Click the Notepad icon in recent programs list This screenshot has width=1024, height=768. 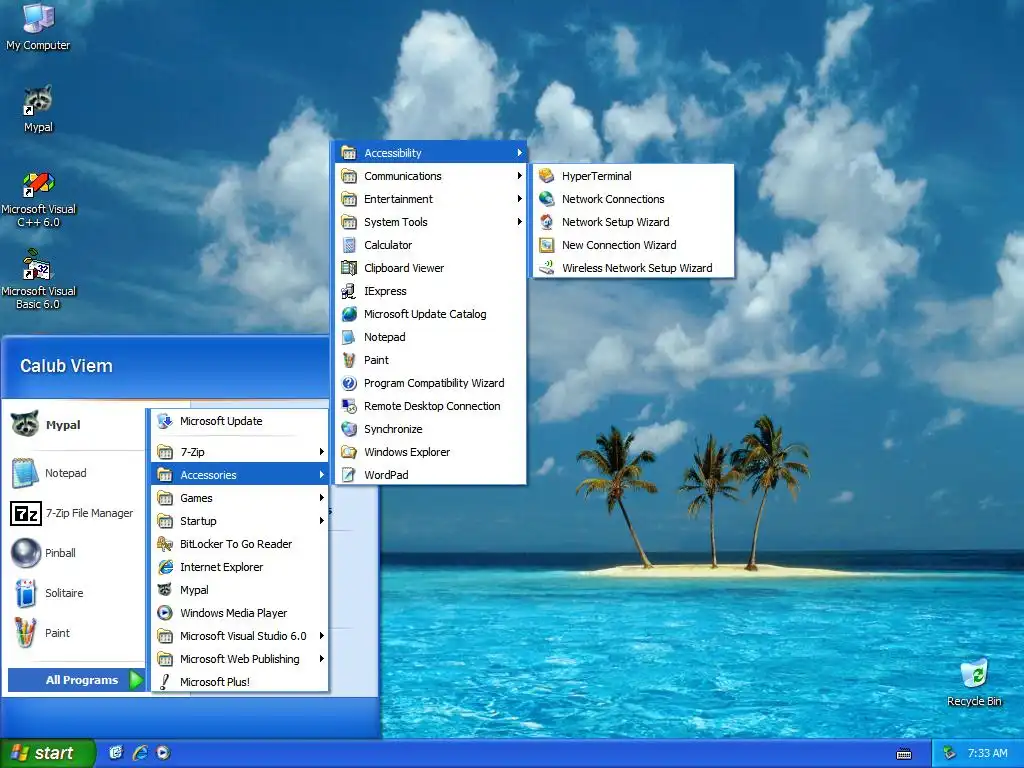(25, 473)
